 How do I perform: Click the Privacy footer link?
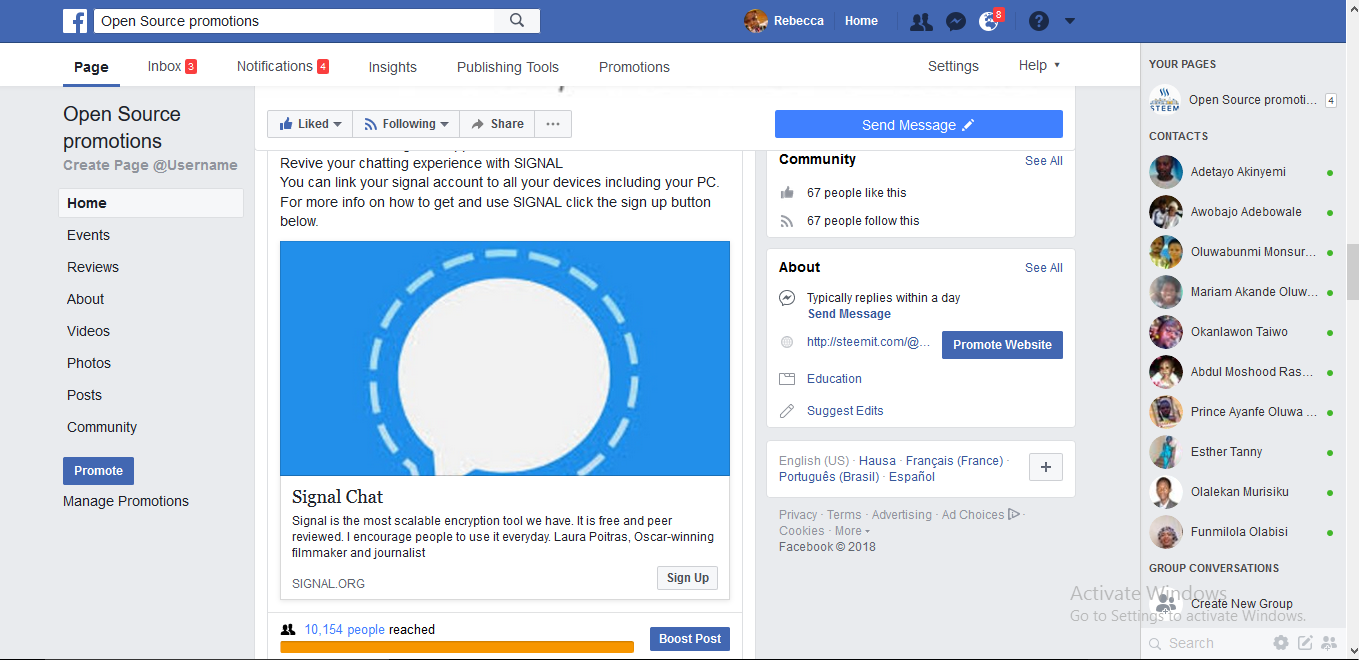[x=798, y=515]
